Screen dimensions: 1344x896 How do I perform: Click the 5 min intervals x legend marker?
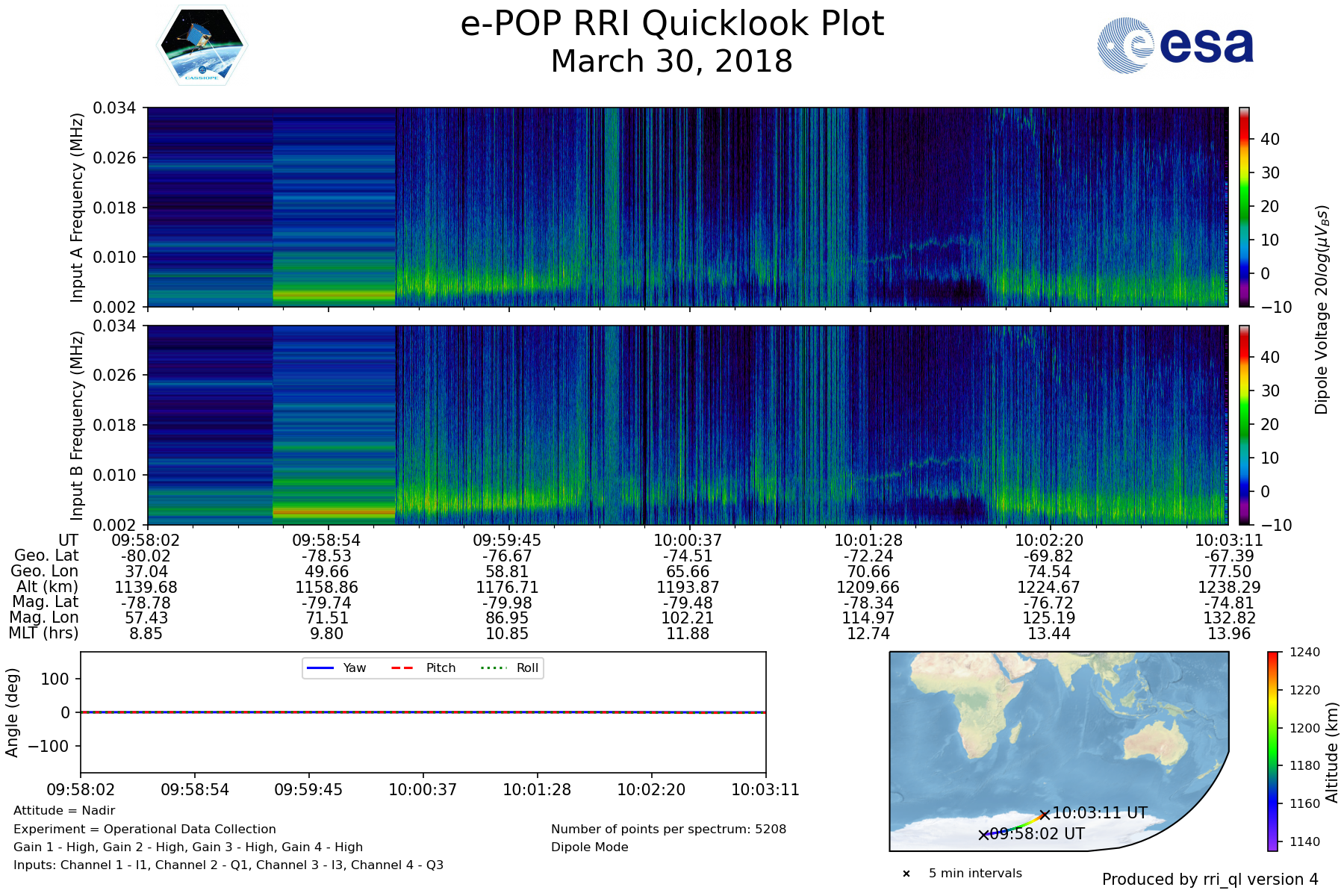click(906, 874)
